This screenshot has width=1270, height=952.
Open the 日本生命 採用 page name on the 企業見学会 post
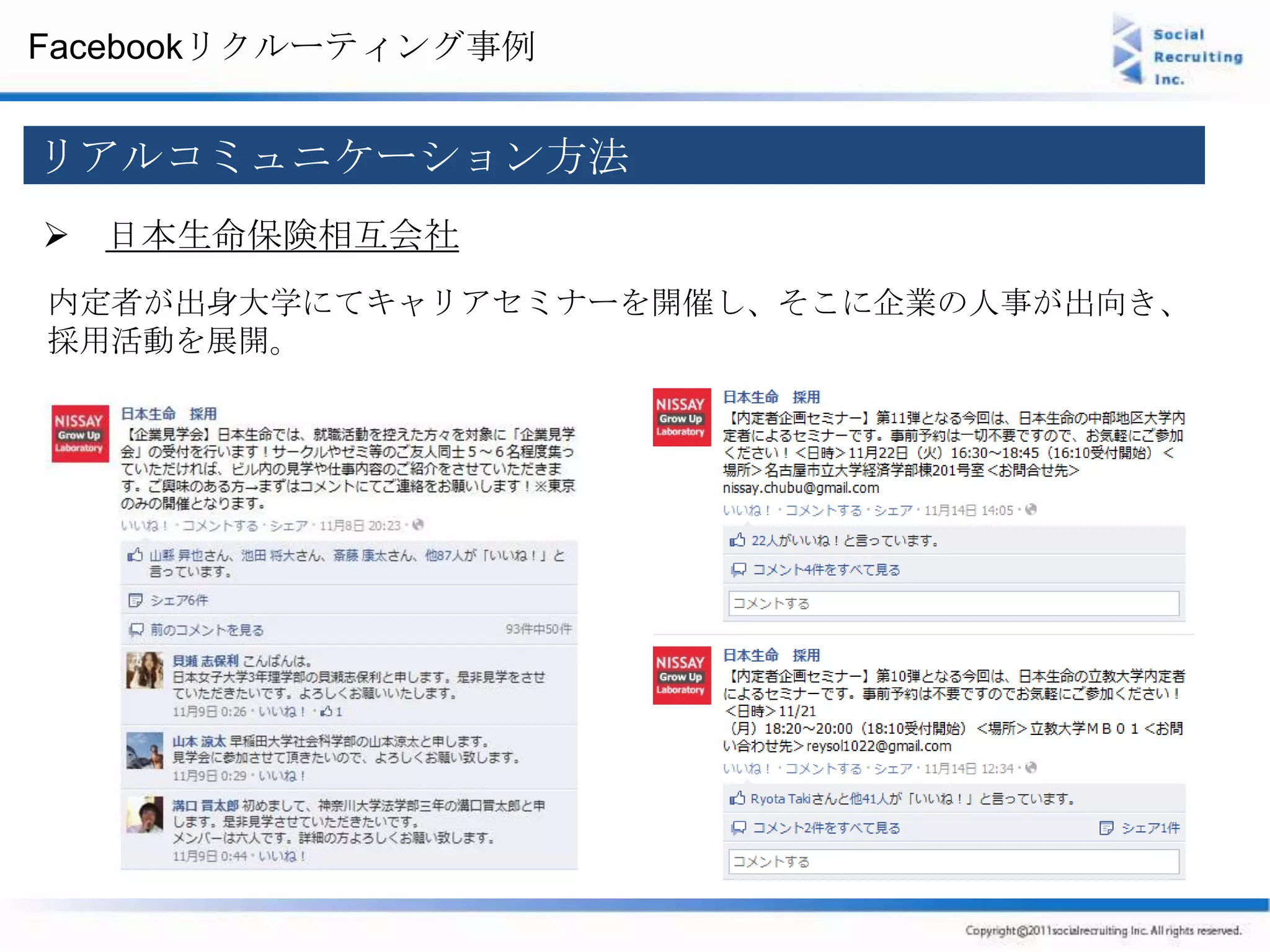169,413
